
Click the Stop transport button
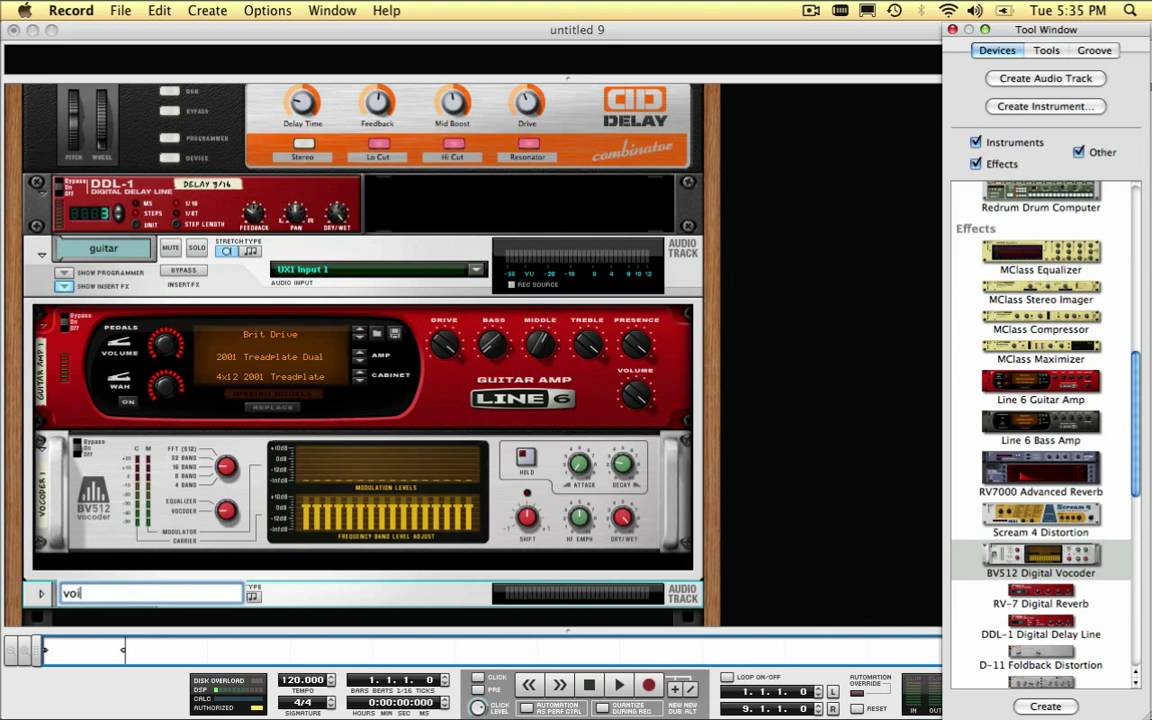pos(589,685)
